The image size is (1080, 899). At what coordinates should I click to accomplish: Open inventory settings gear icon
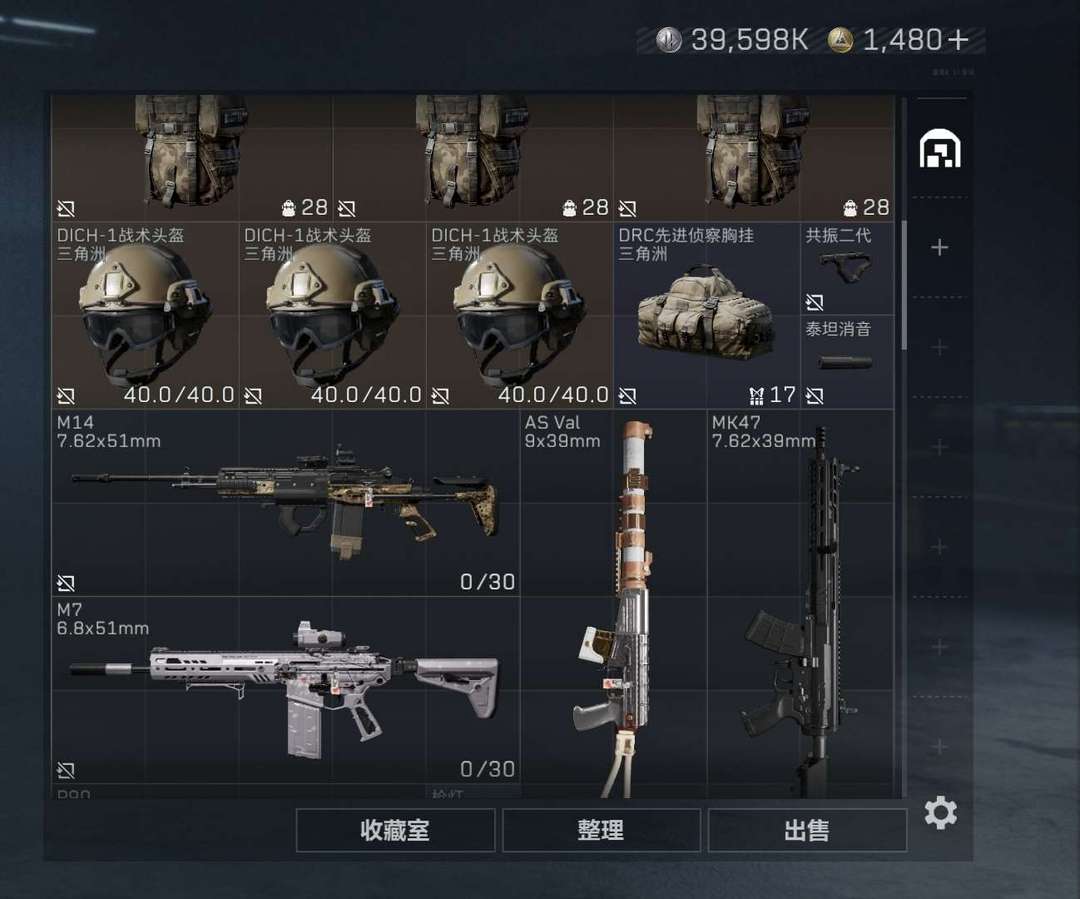coord(940,813)
